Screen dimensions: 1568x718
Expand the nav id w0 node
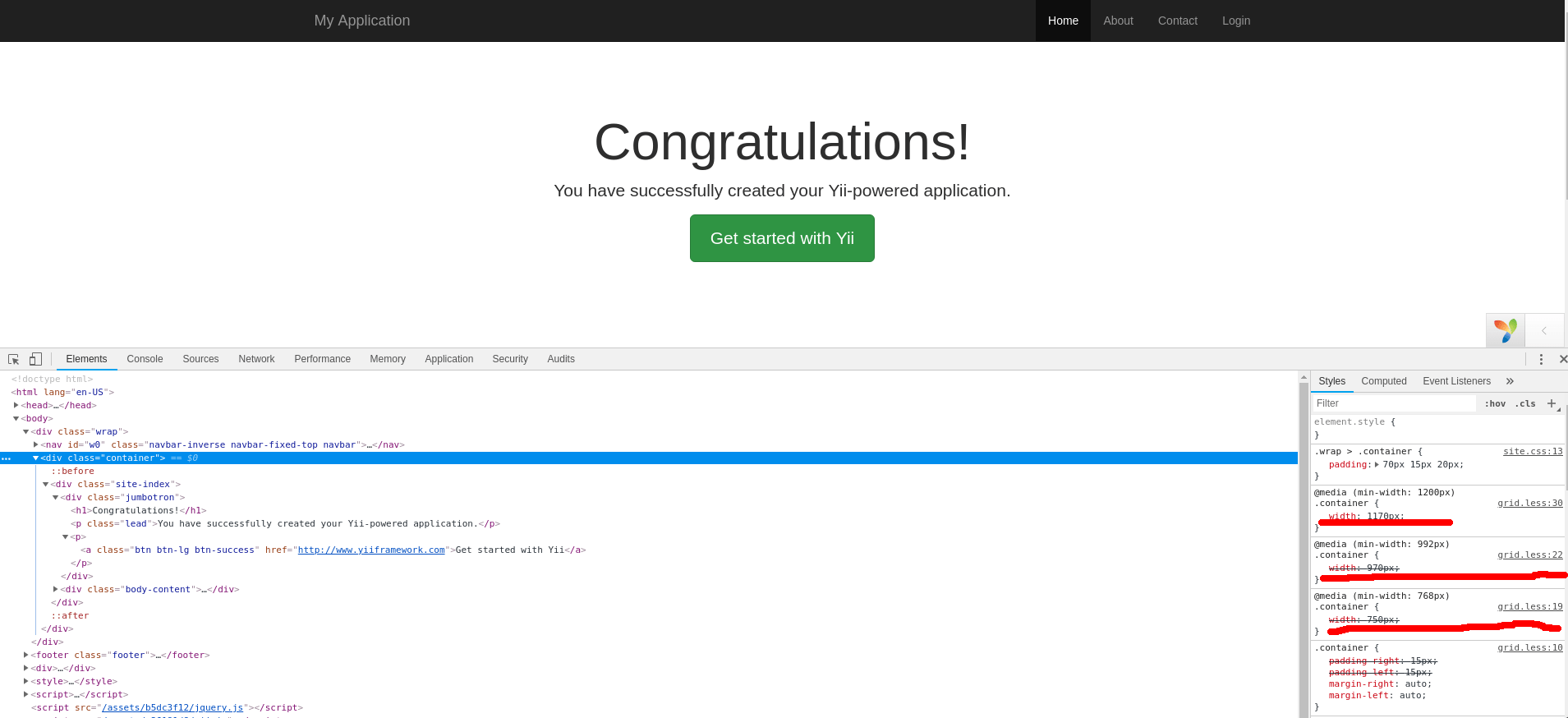pyautogui.click(x=35, y=444)
